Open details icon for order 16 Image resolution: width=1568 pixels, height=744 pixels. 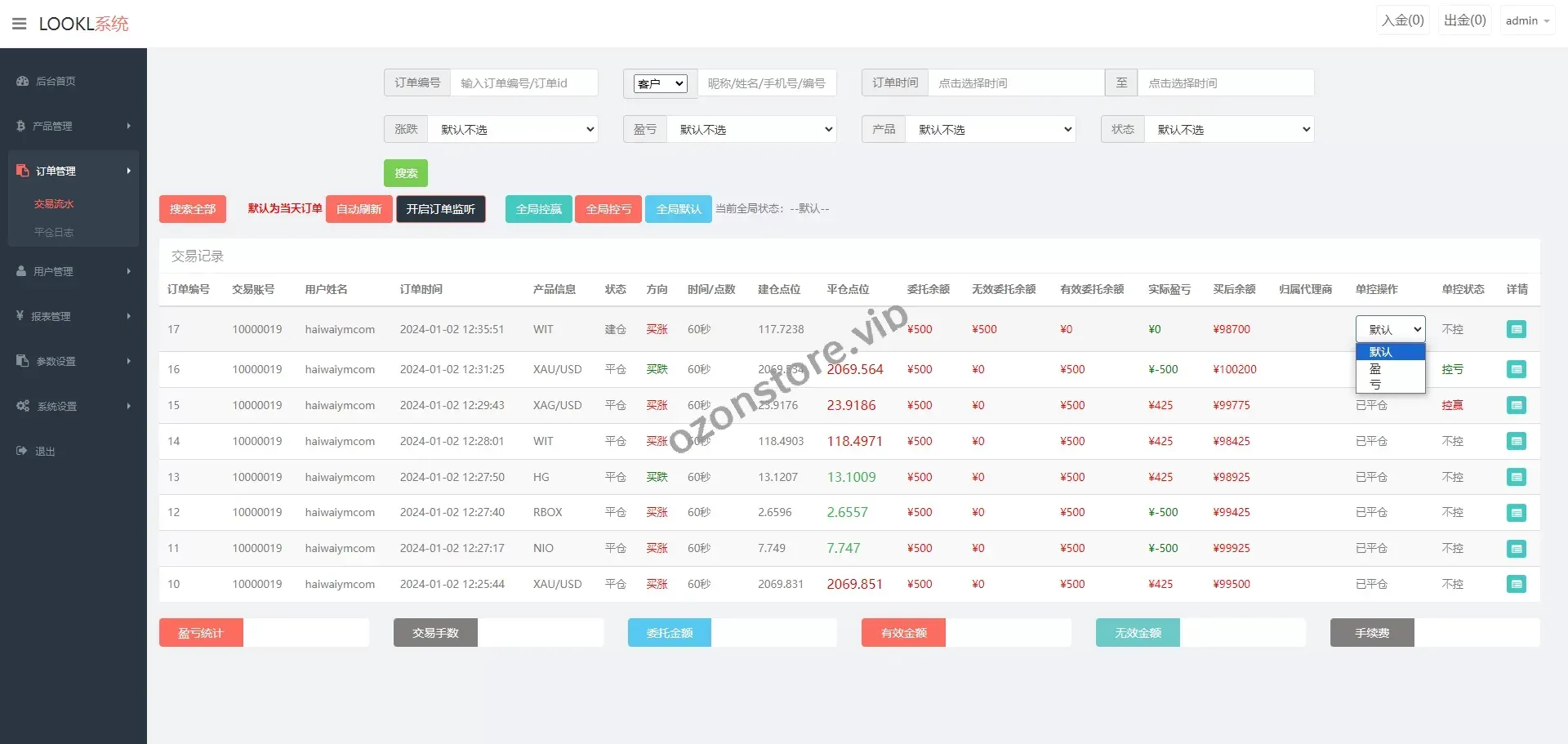tap(1516, 369)
